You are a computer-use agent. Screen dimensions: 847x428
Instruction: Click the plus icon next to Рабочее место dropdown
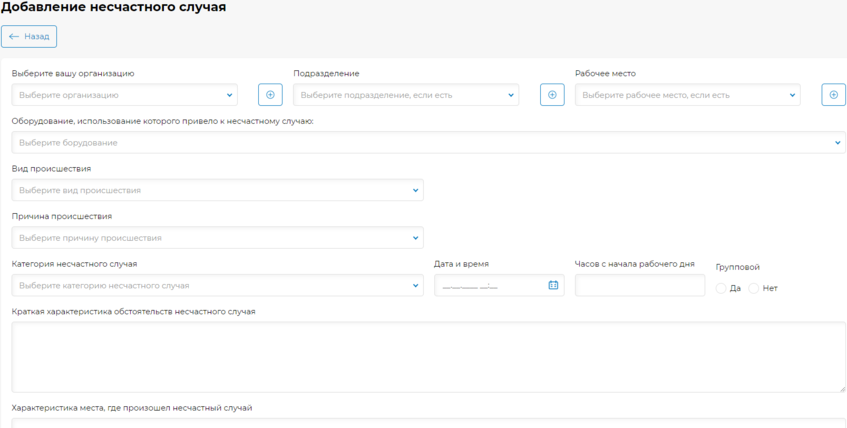pos(833,95)
